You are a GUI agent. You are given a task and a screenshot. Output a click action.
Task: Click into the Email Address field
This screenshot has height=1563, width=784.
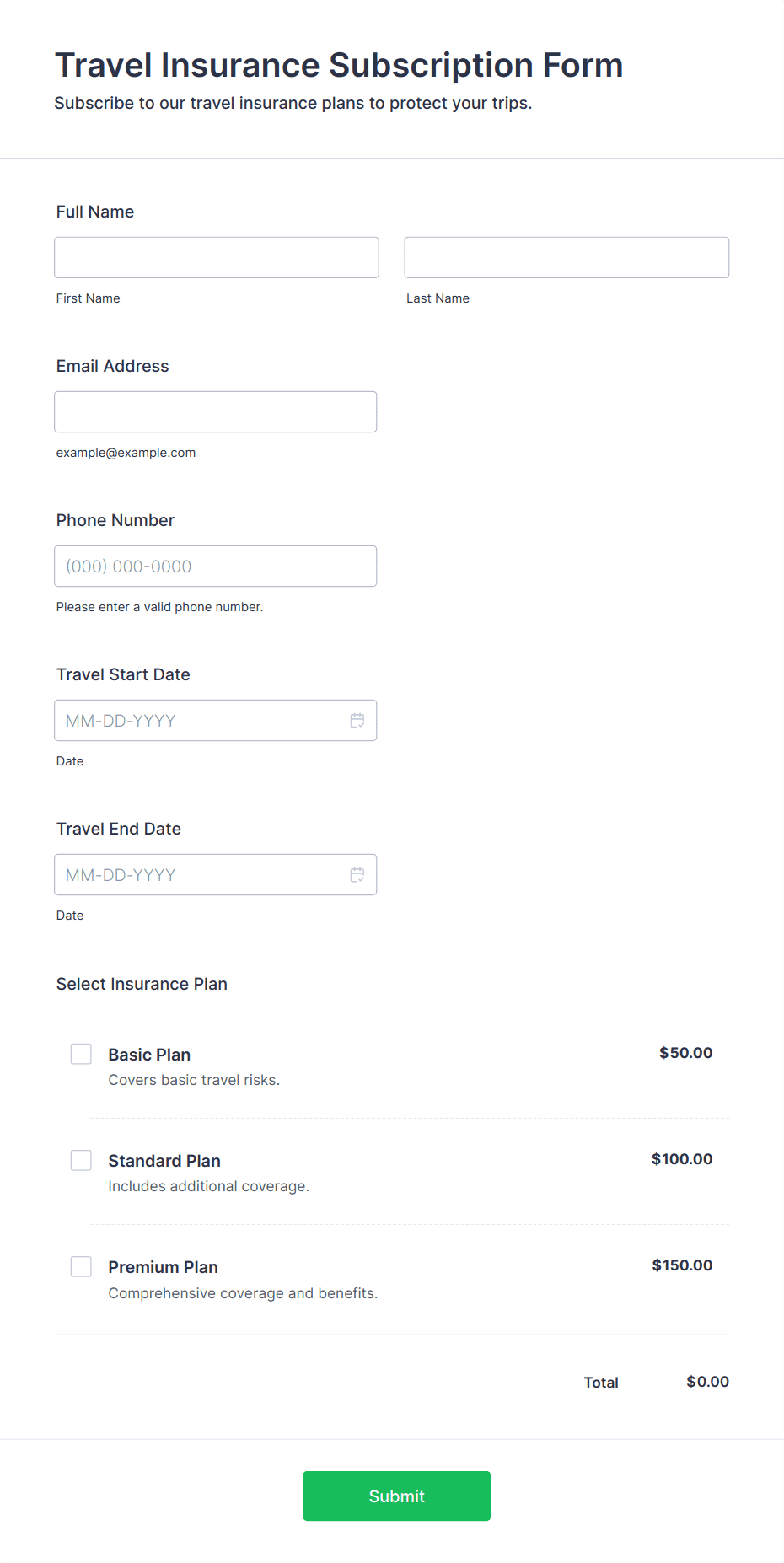click(216, 411)
